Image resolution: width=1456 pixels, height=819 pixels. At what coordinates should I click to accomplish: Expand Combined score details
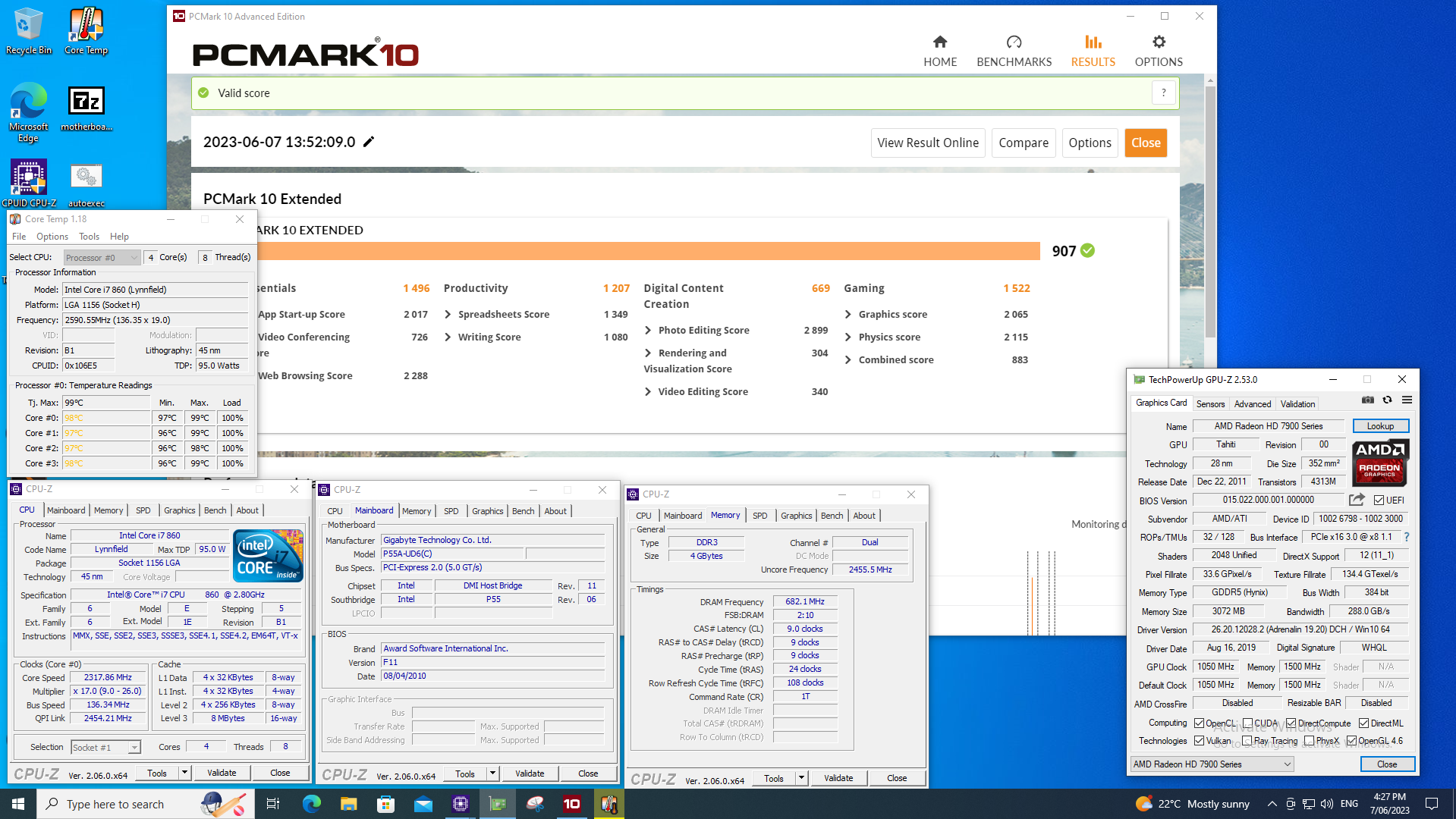click(848, 360)
